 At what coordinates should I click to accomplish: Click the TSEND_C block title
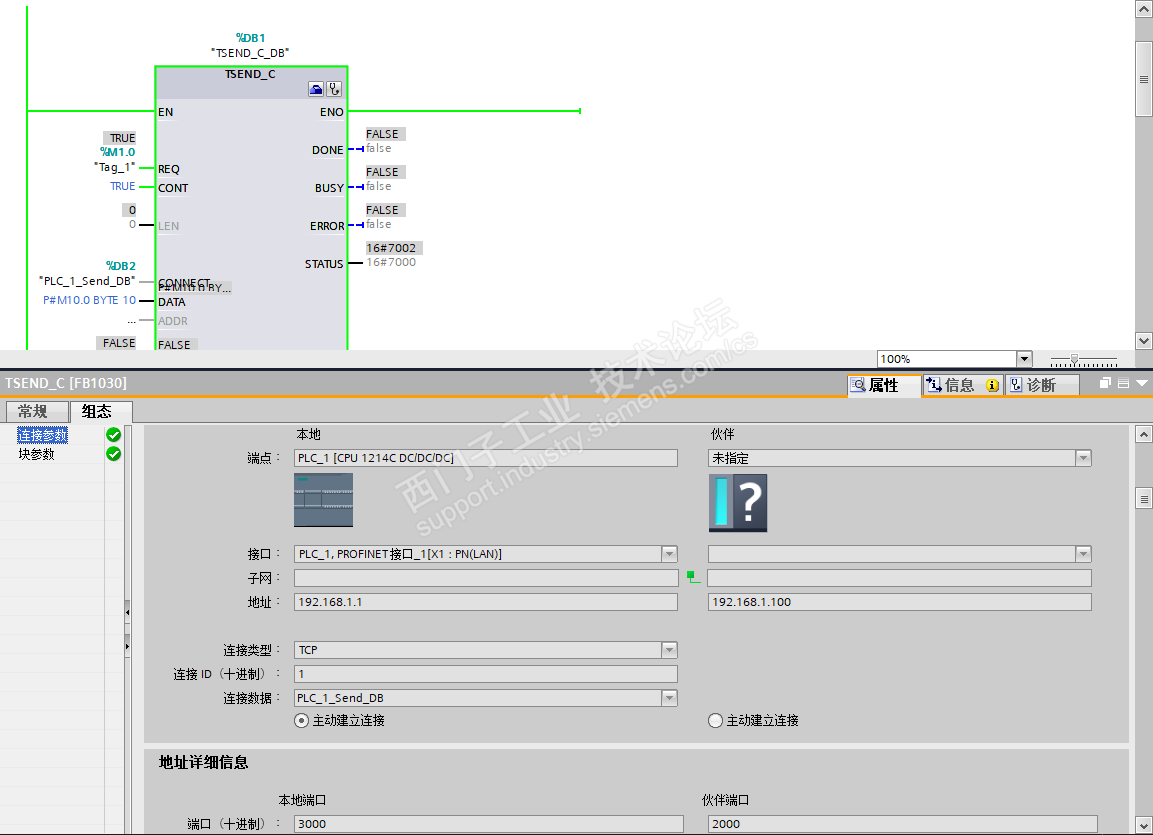tap(250, 74)
